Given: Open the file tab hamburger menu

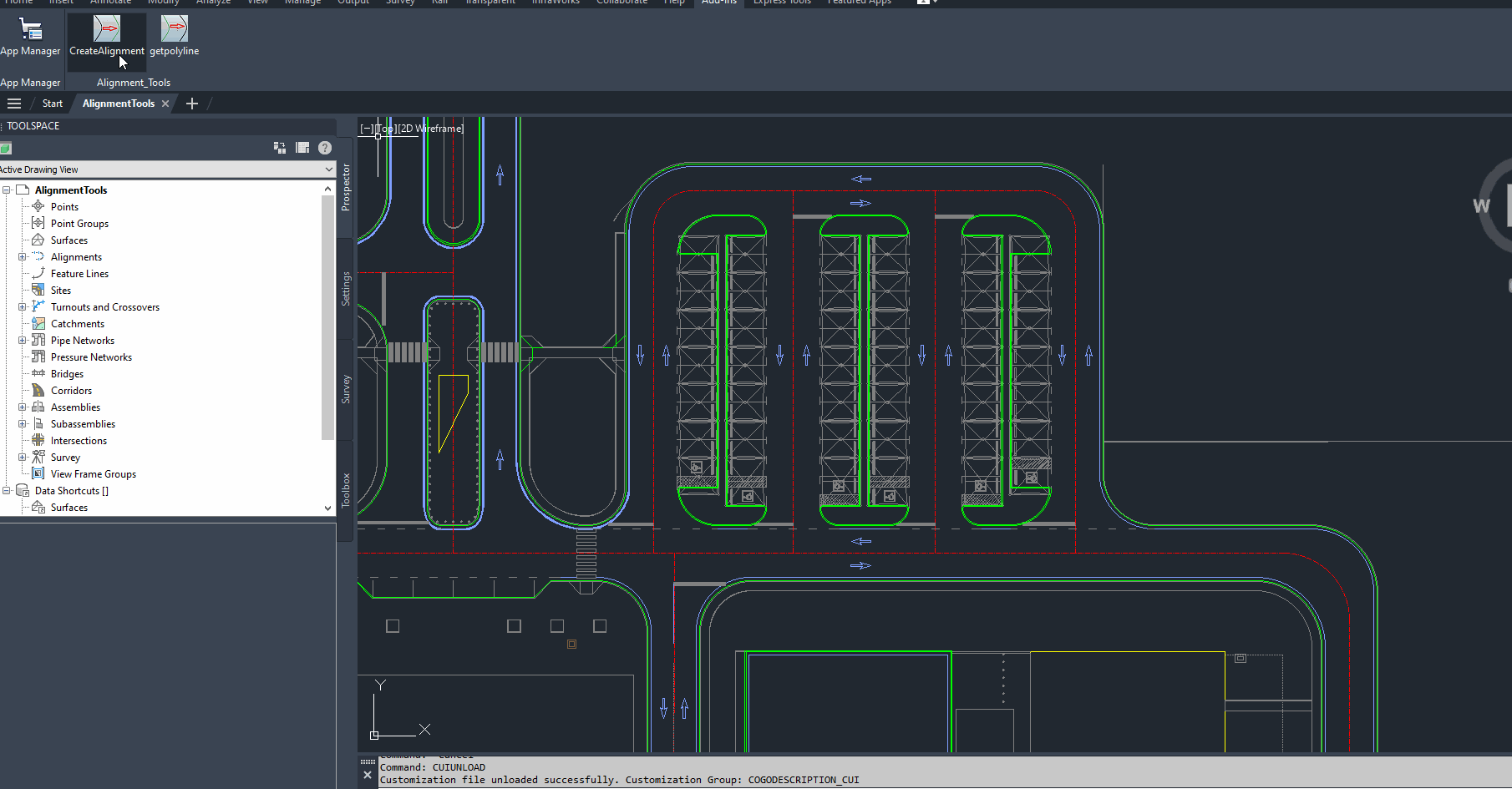Looking at the screenshot, I should (x=14, y=104).
